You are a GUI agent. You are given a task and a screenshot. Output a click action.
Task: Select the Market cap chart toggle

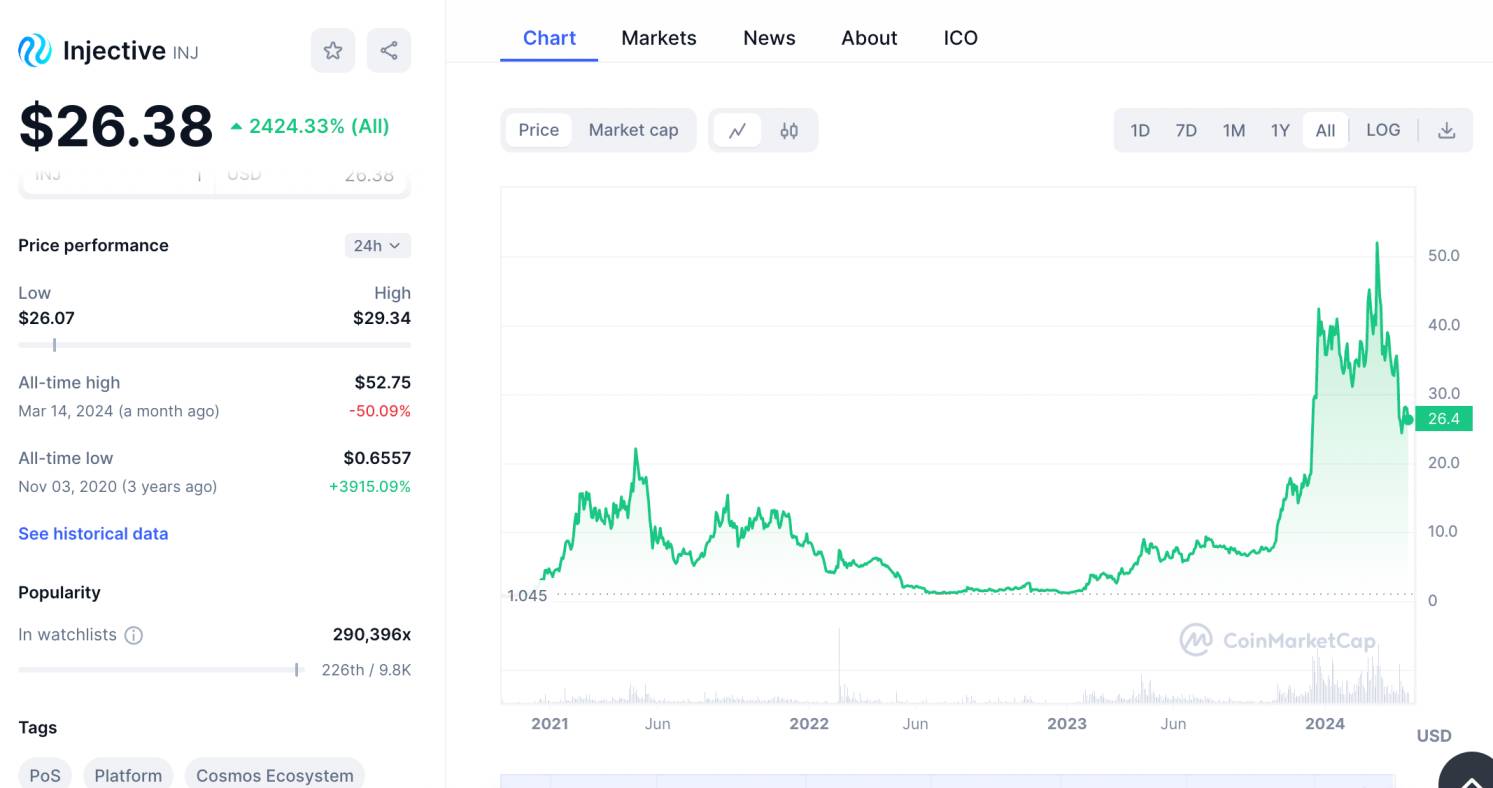pos(633,130)
